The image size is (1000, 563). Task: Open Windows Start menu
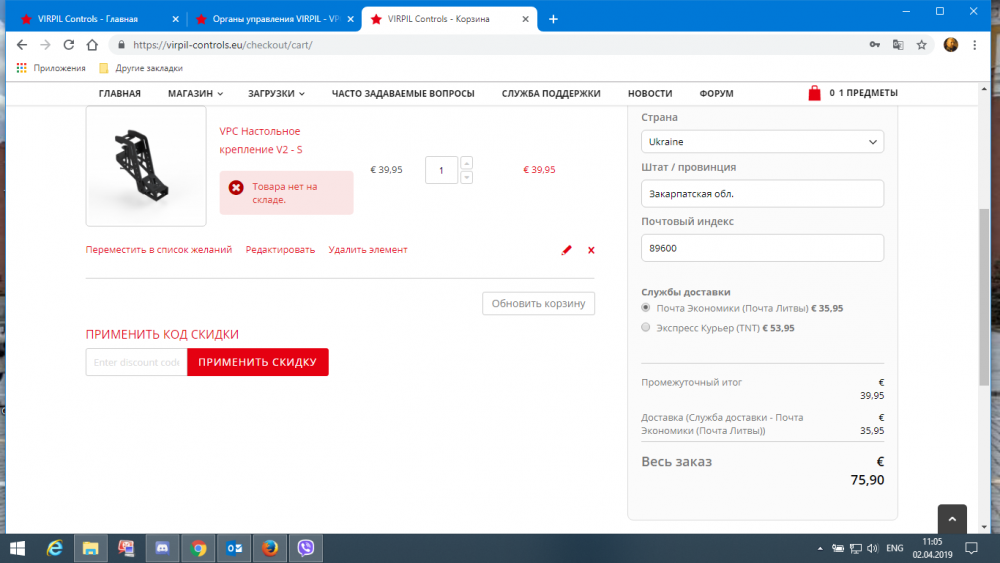[18, 548]
